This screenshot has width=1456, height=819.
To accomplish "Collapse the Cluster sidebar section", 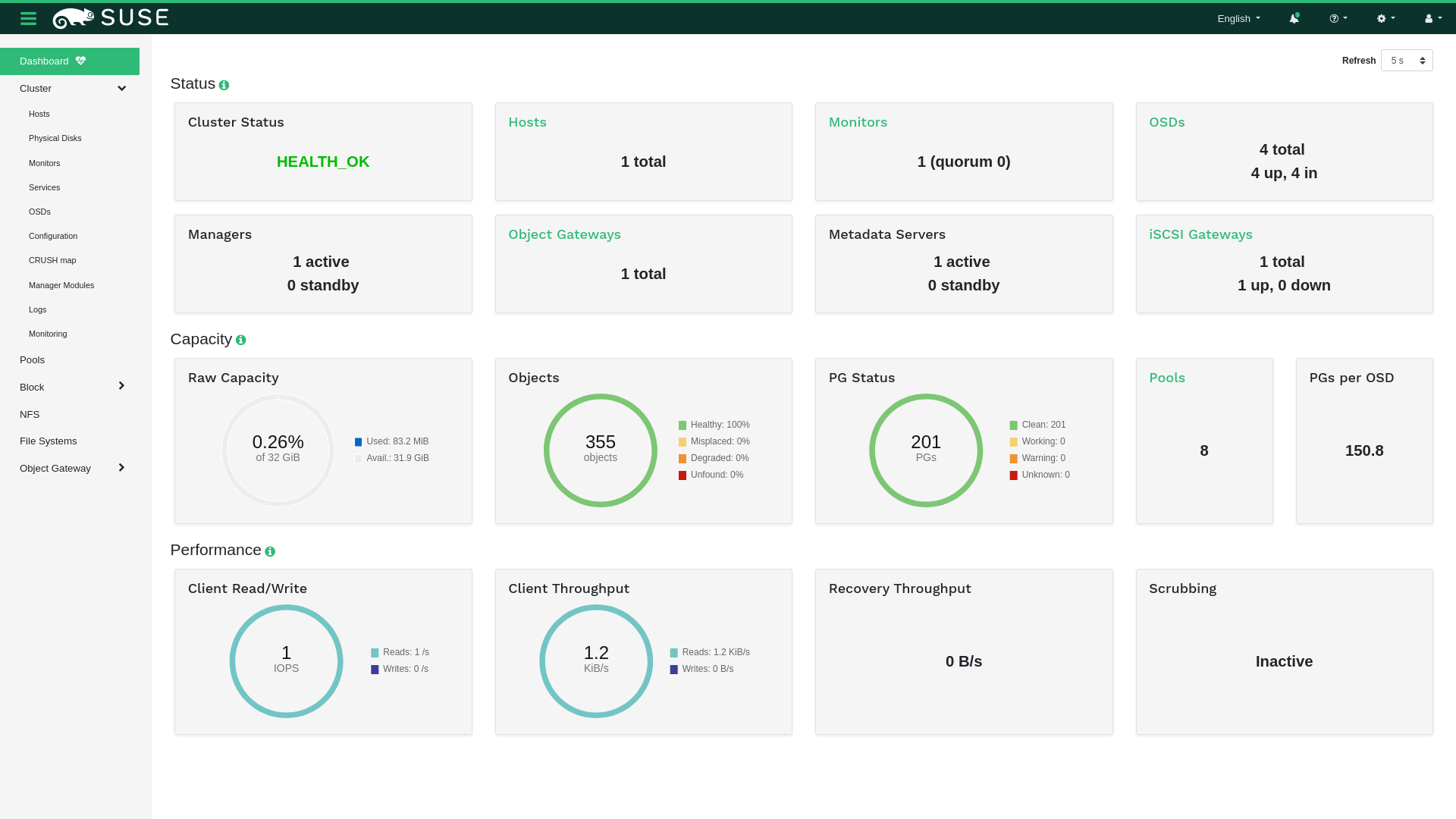I will pos(121,89).
